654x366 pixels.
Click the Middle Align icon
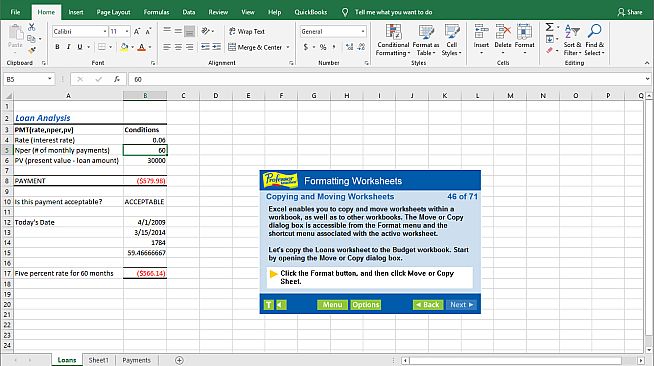pyautogui.click(x=178, y=31)
